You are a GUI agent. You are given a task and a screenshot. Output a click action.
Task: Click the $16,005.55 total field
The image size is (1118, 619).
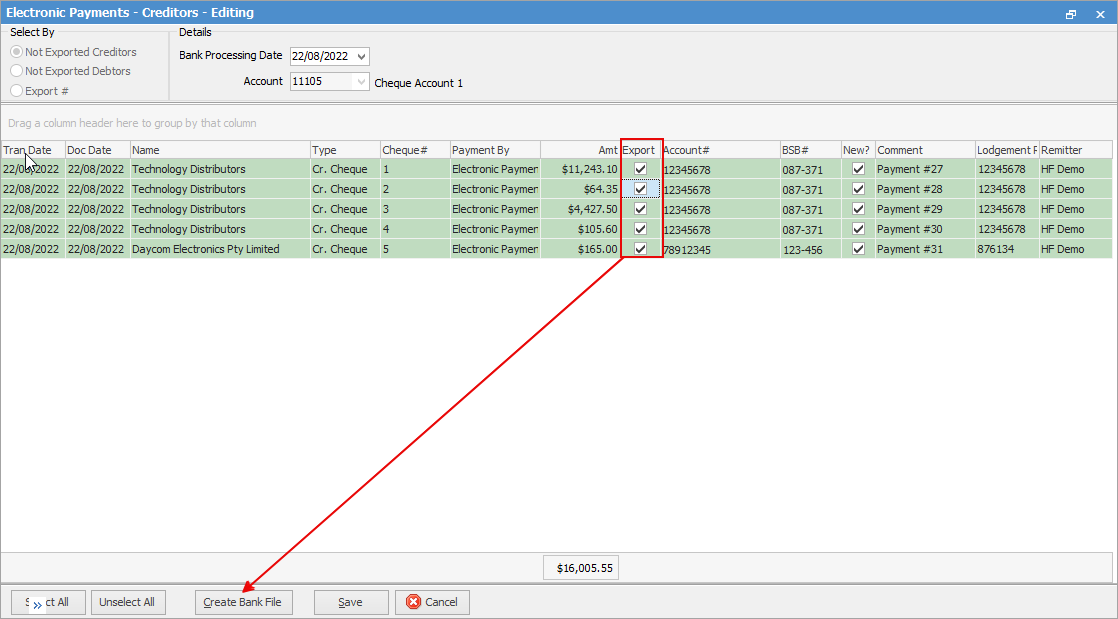tap(581, 568)
